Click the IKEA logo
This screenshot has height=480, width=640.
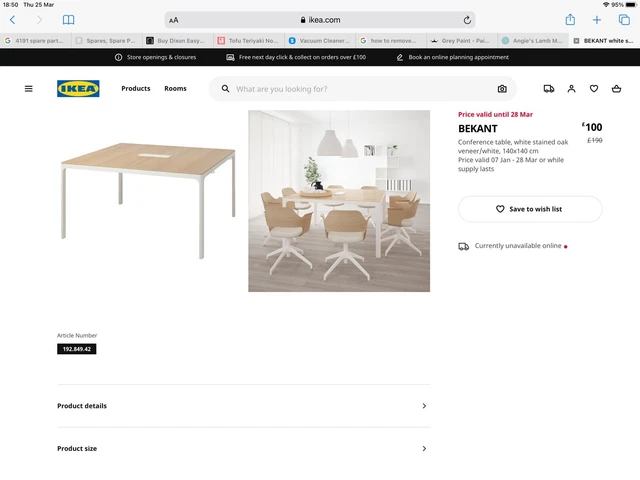click(78, 89)
